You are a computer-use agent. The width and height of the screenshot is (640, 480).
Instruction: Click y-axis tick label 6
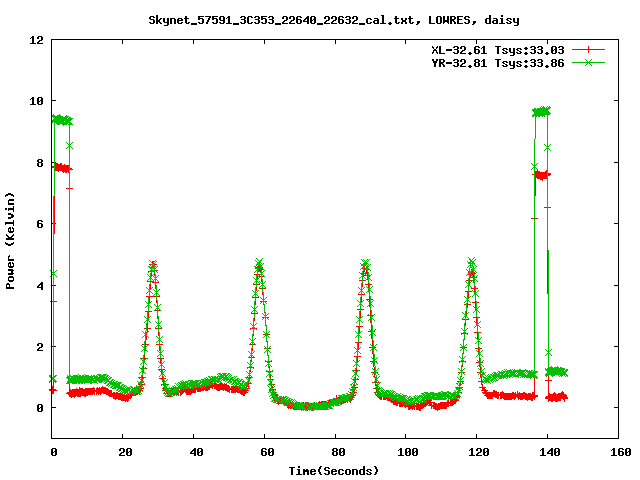pyautogui.click(x=40, y=224)
